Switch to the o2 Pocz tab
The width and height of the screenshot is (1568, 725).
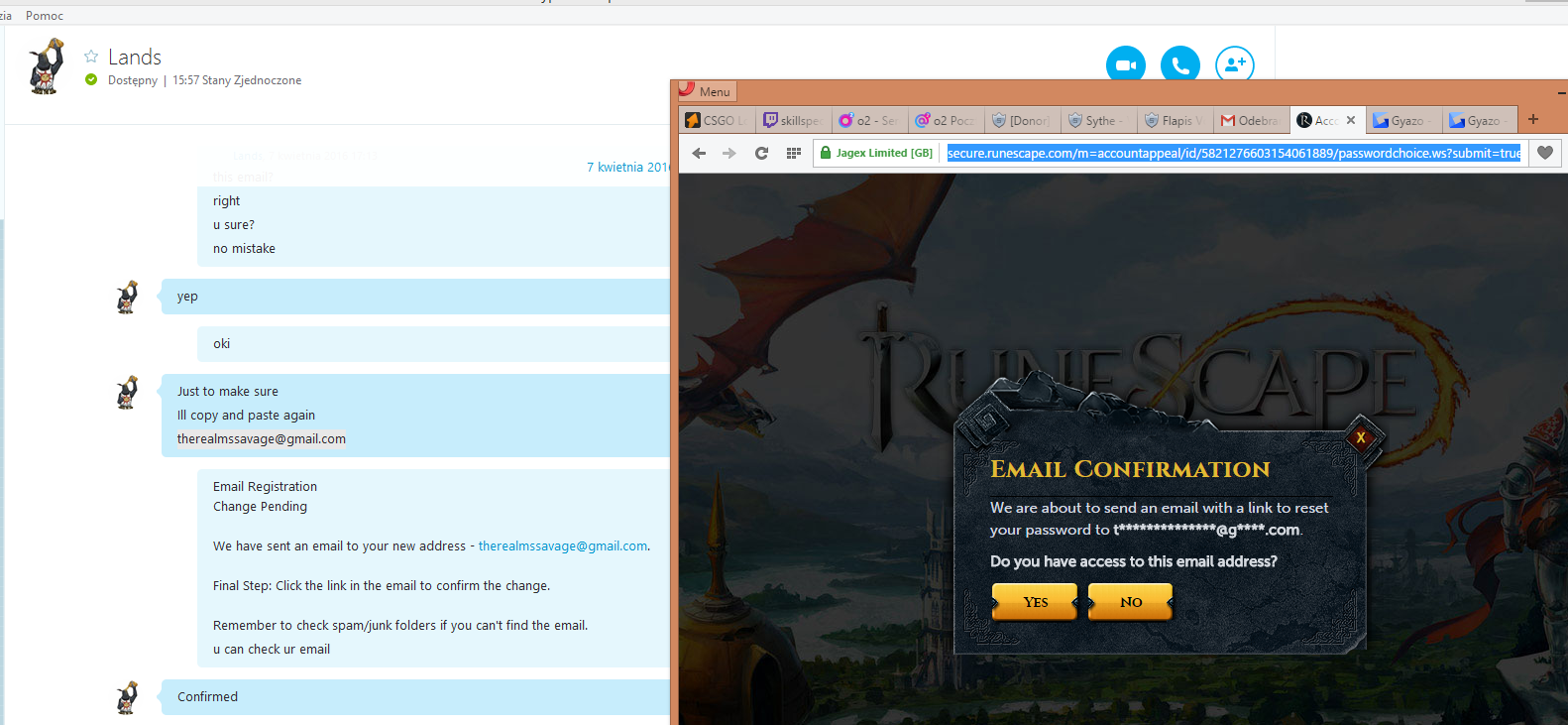point(946,120)
